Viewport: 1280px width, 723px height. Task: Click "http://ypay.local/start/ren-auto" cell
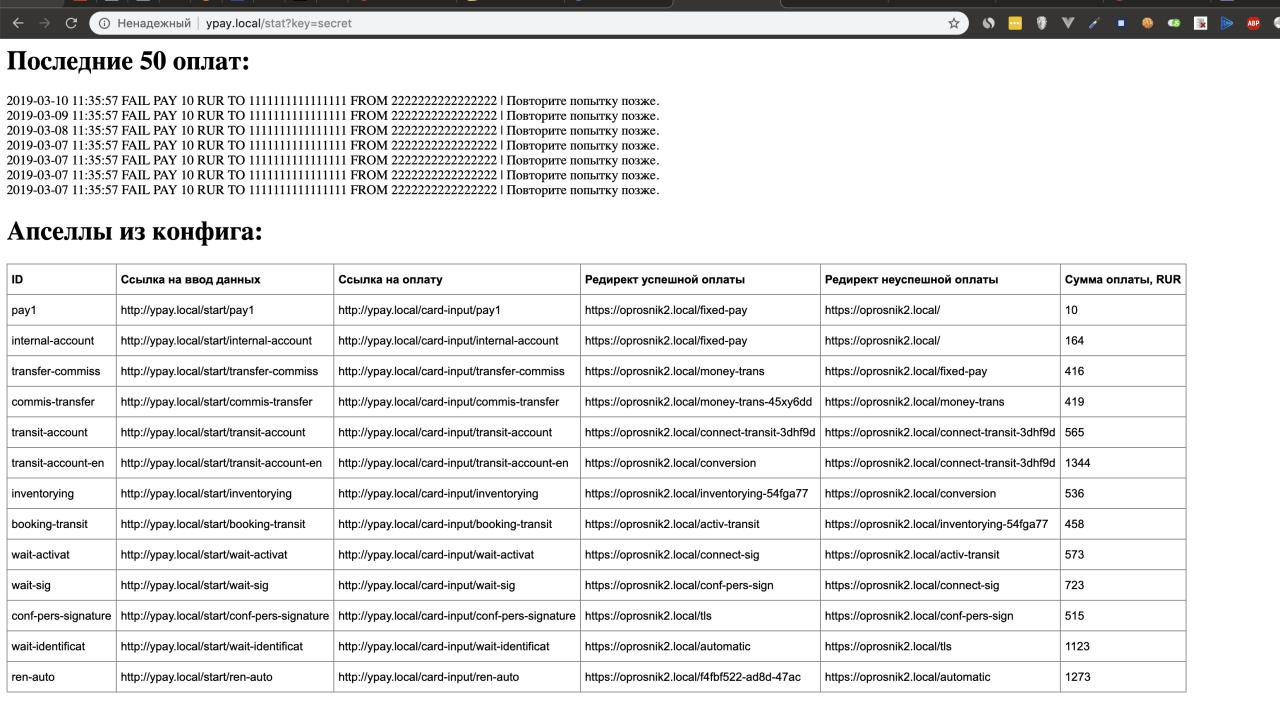tap(225, 677)
